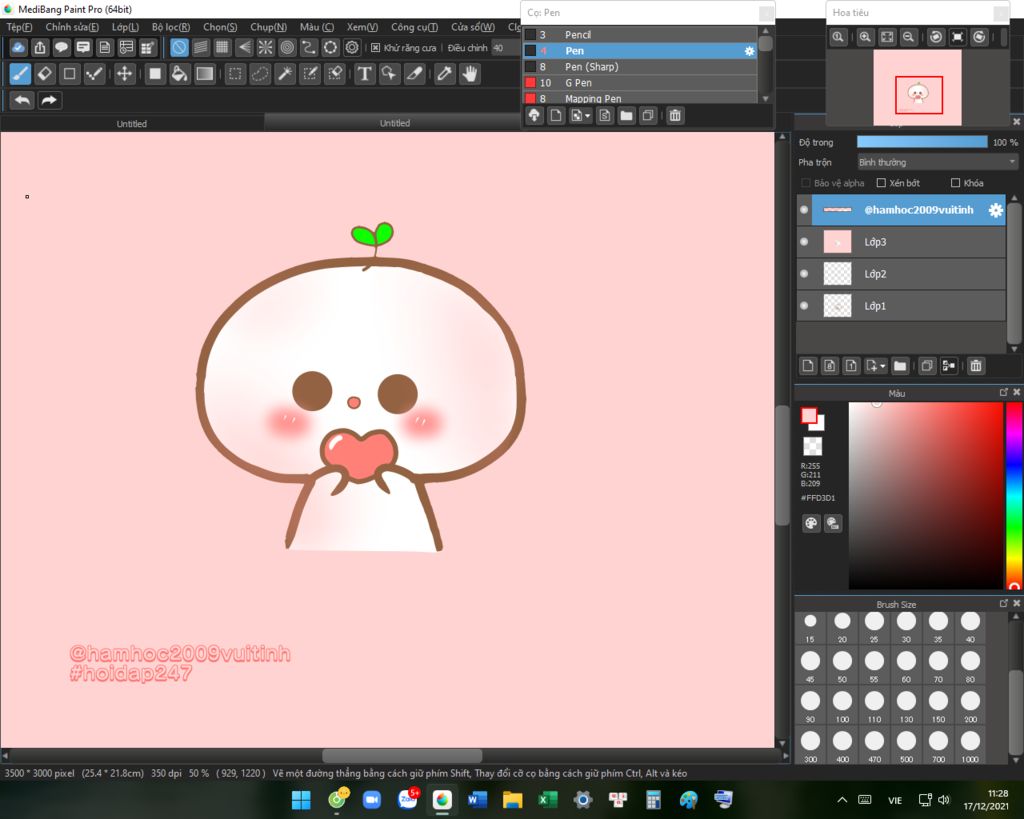Enable the Xén bớt checkbox
The height and width of the screenshot is (819, 1024).
click(x=881, y=183)
